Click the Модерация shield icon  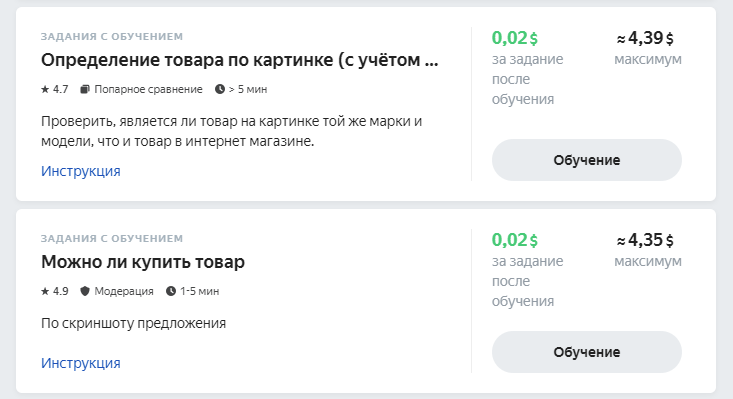85,291
